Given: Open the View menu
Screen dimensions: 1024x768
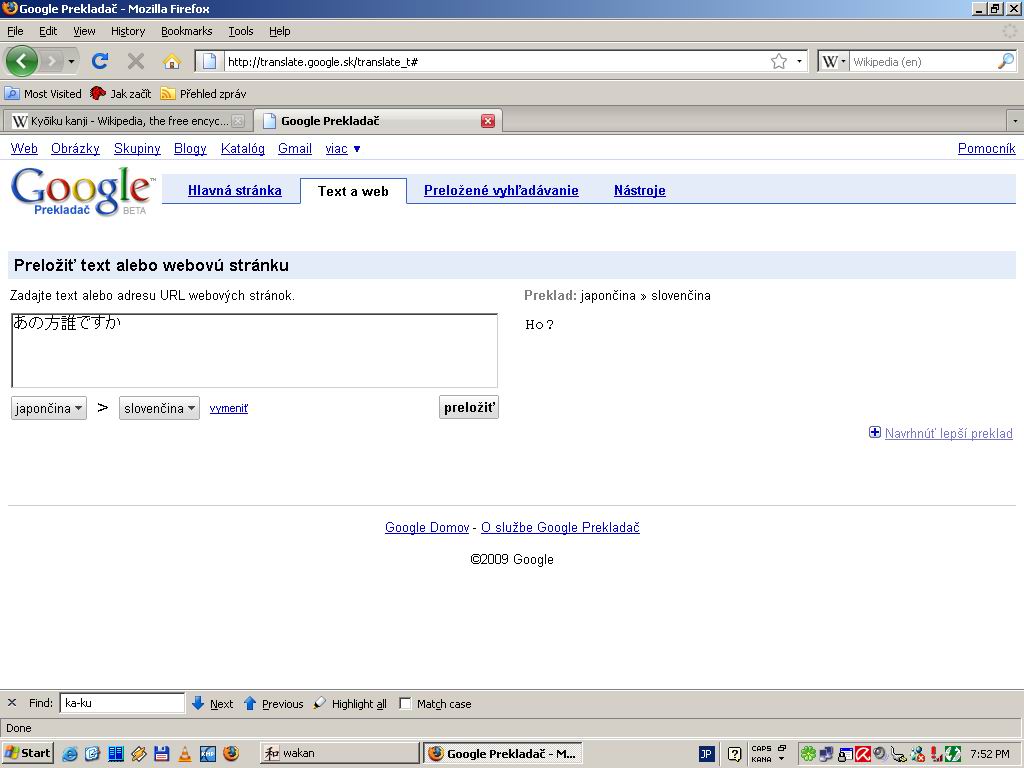Looking at the screenshot, I should coord(84,31).
